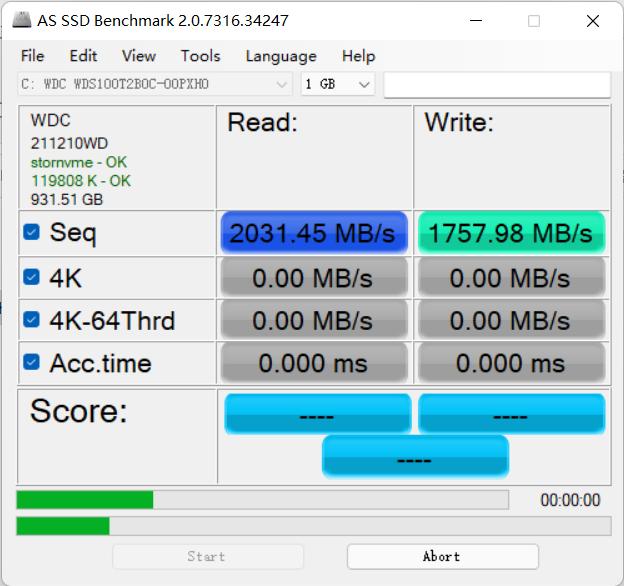This screenshot has height=586, width=624.
Task: Click the stornvme - OK driver status
Action: [79, 162]
